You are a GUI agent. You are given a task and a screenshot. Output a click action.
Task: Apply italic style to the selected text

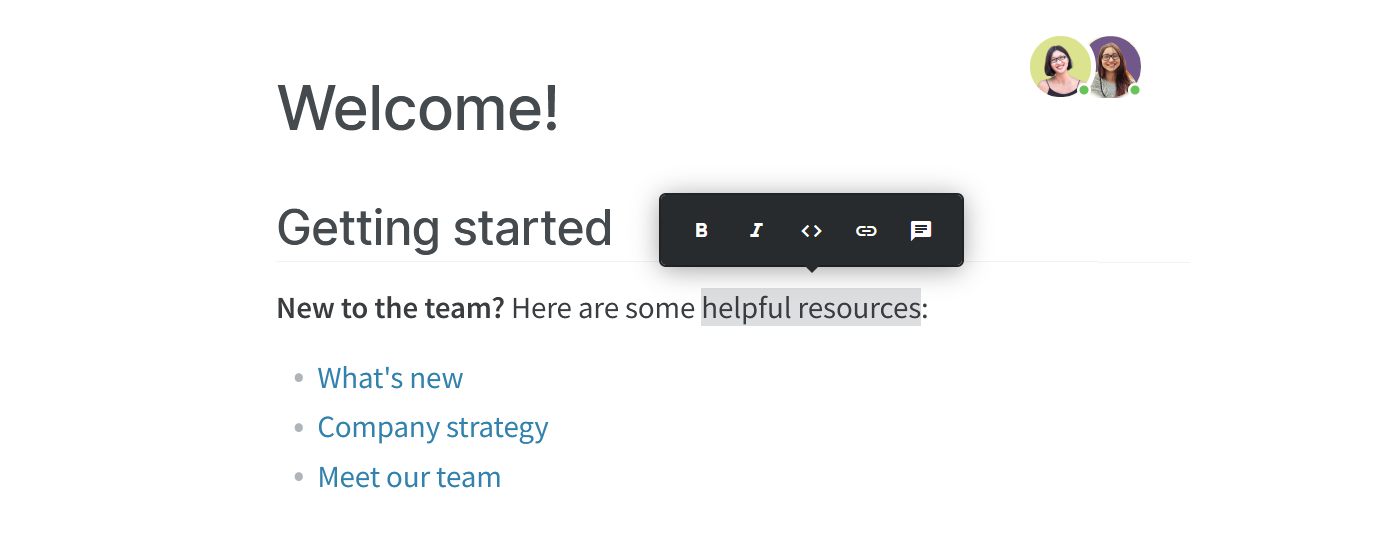756,231
